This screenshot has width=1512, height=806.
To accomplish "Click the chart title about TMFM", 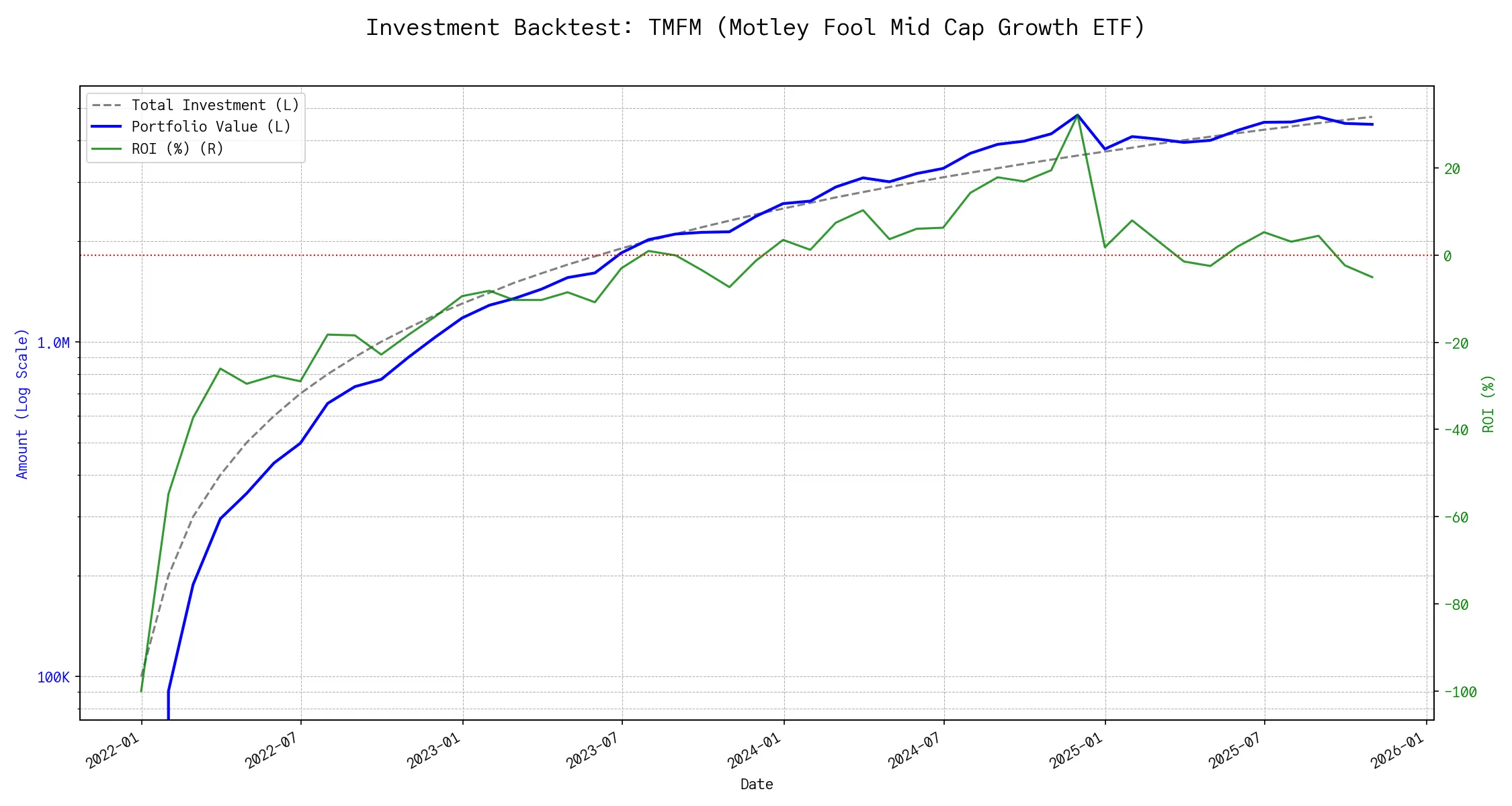I will pos(755,28).
